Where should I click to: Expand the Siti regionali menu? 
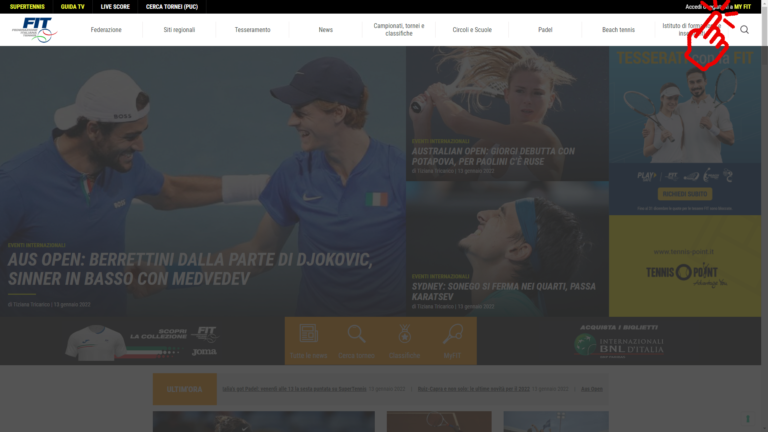pyautogui.click(x=179, y=30)
